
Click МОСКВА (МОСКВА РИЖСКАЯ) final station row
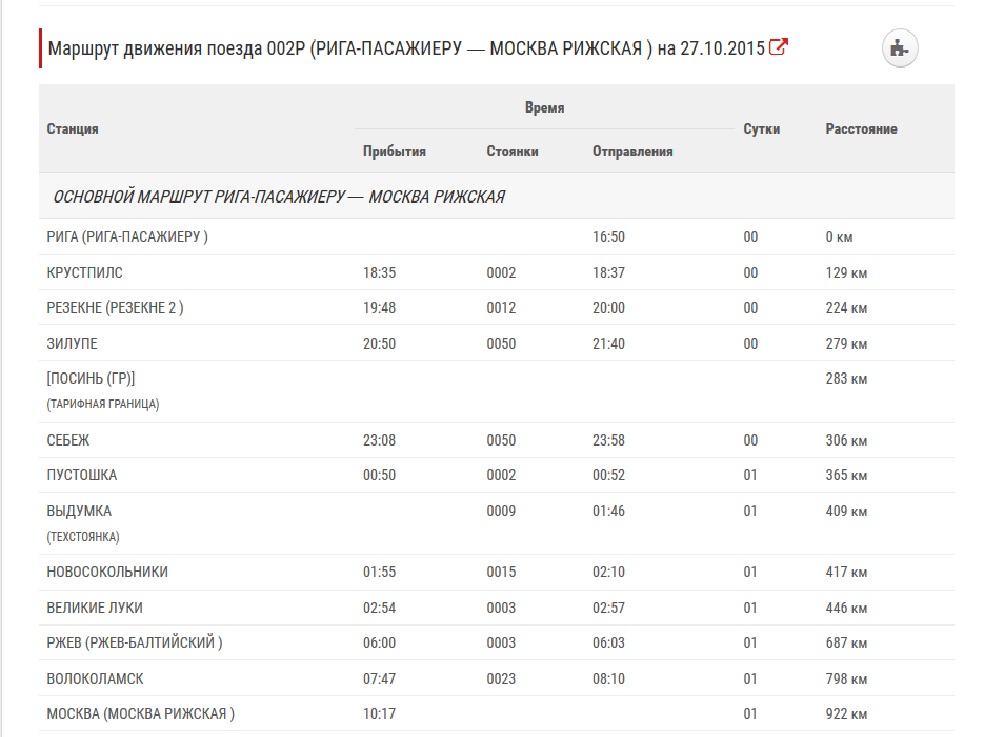click(141, 714)
